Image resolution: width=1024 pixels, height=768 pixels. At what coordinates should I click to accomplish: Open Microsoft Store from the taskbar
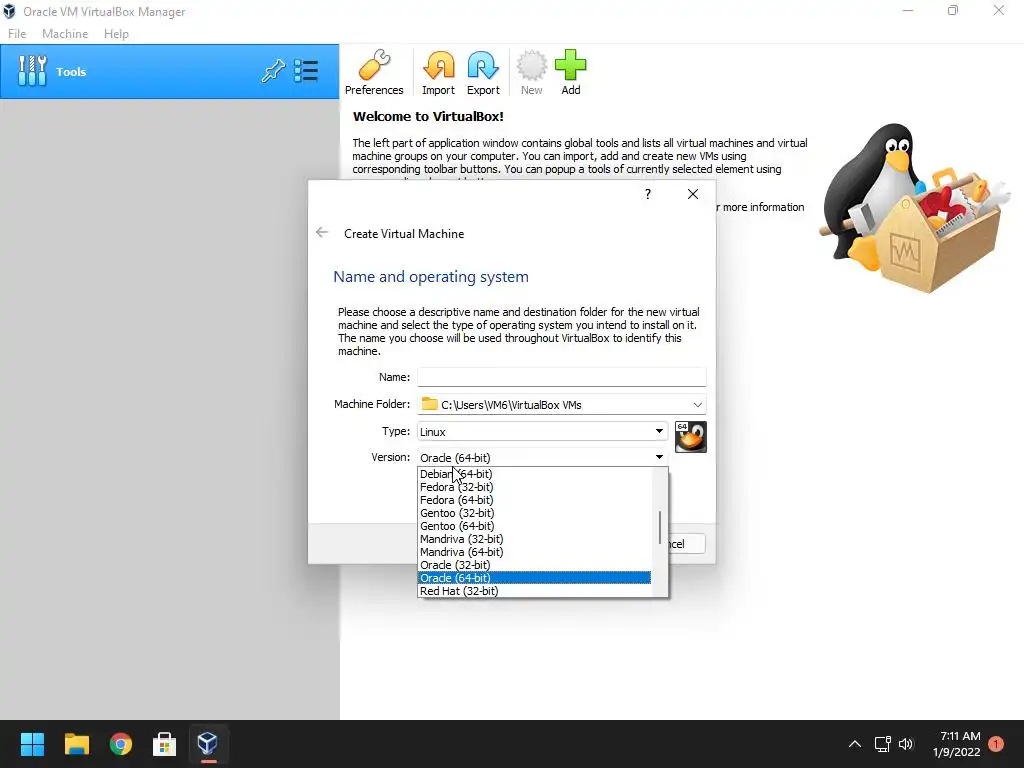164,744
